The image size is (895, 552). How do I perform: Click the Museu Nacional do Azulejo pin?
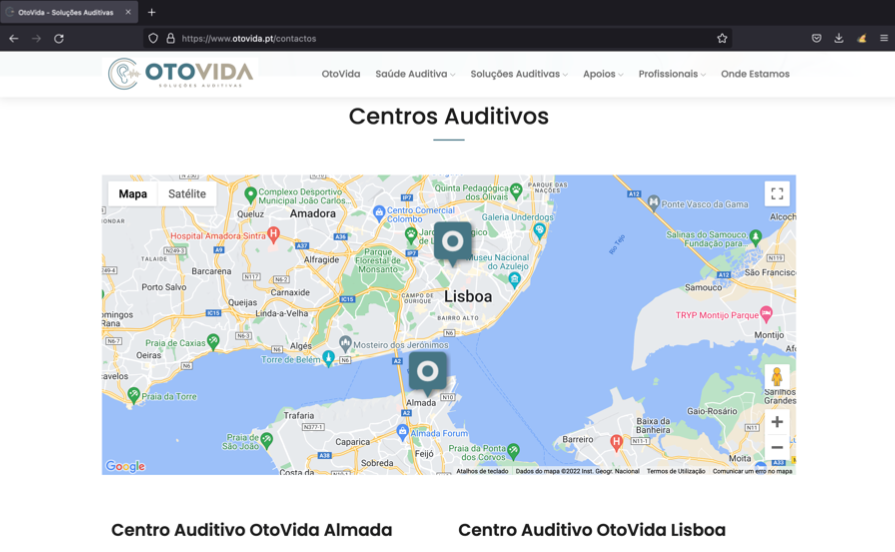click(x=514, y=280)
